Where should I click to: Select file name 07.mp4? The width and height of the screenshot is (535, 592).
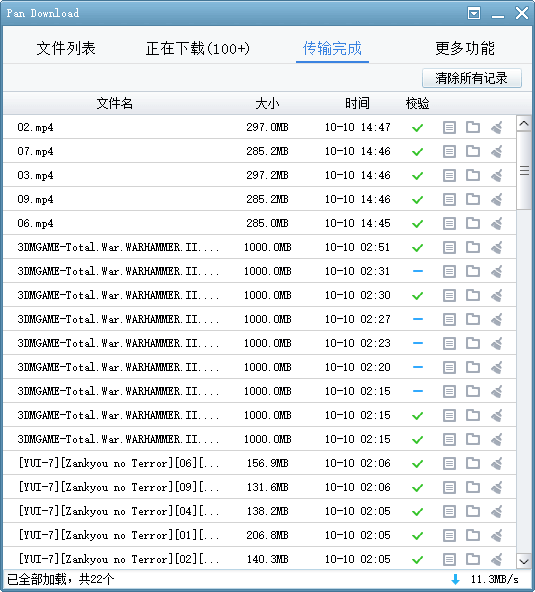(x=35, y=152)
